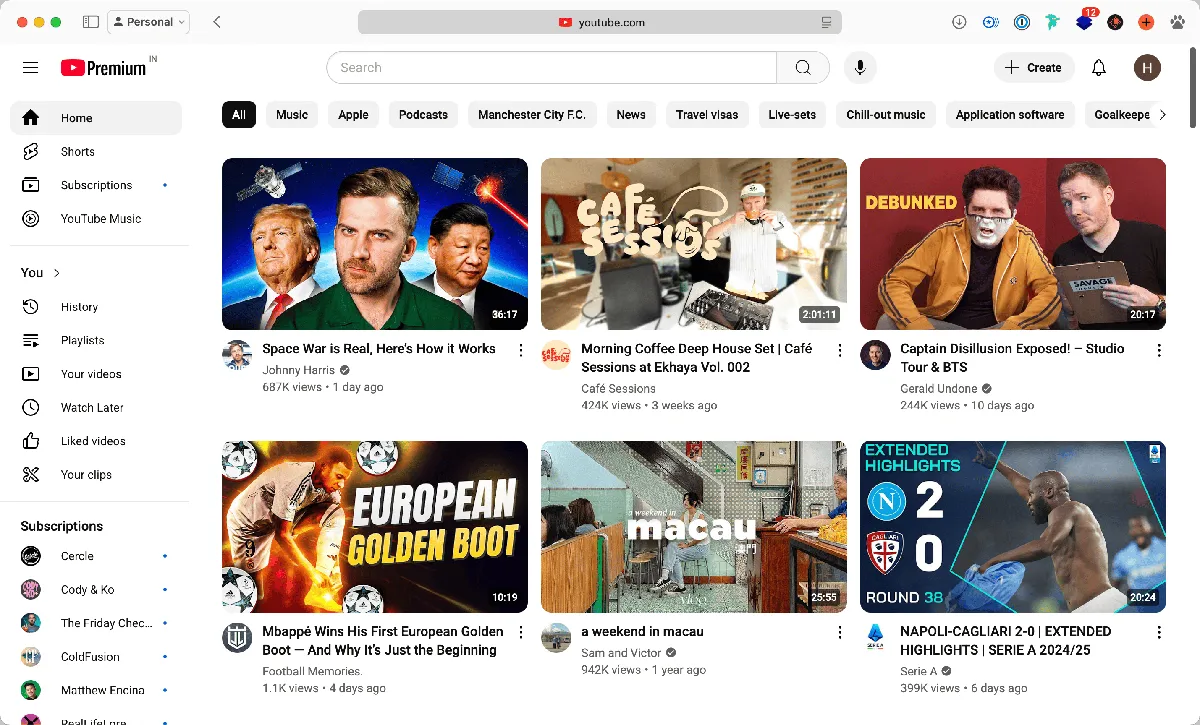Click Serie A channel avatar beside video title
1200x725 pixels.
tap(875, 638)
